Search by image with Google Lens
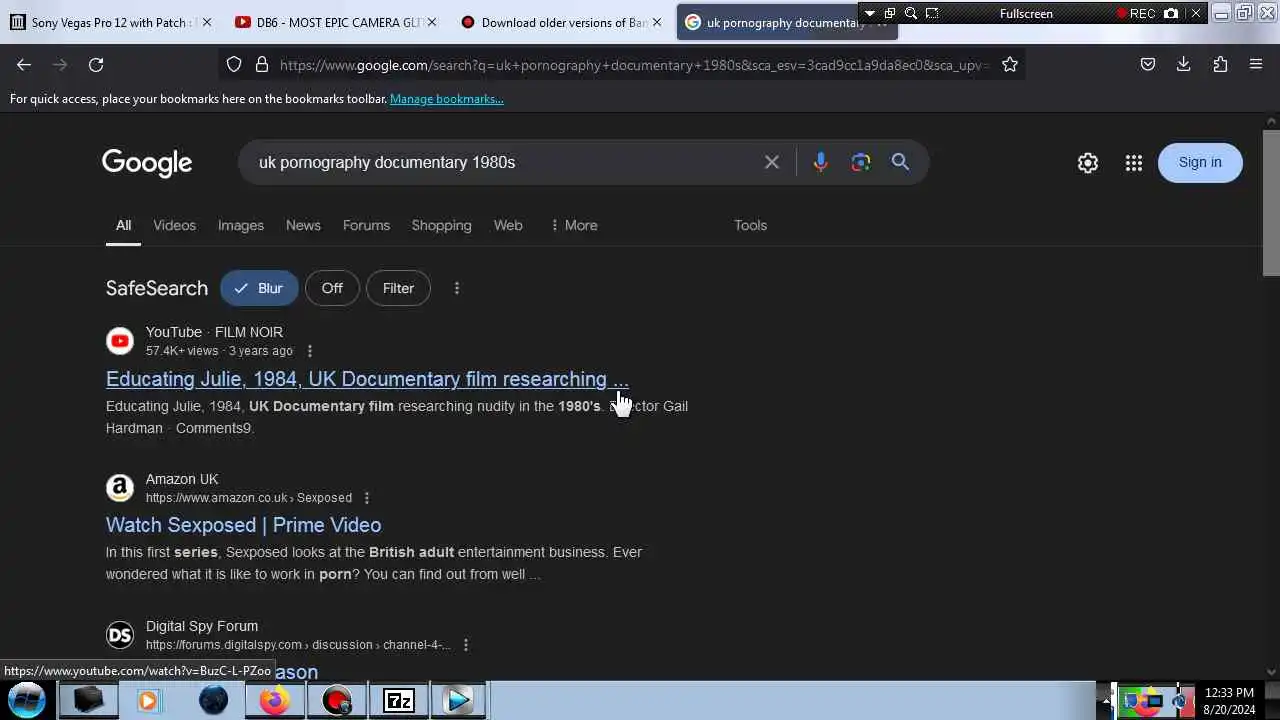 861,162
